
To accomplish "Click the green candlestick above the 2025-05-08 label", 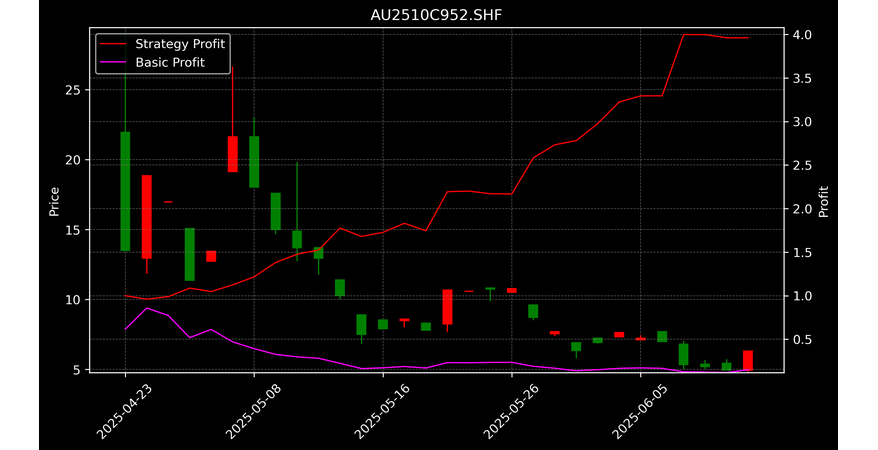I will tap(254, 162).
